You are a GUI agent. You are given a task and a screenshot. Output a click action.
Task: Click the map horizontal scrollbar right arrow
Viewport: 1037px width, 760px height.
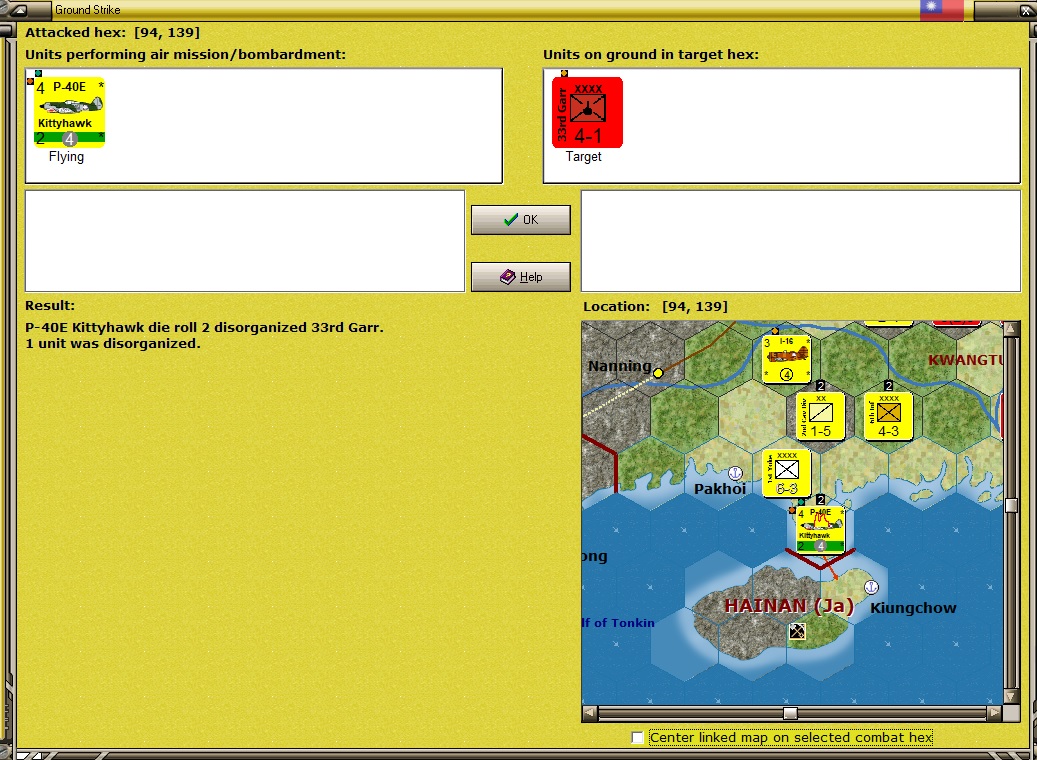(x=994, y=713)
